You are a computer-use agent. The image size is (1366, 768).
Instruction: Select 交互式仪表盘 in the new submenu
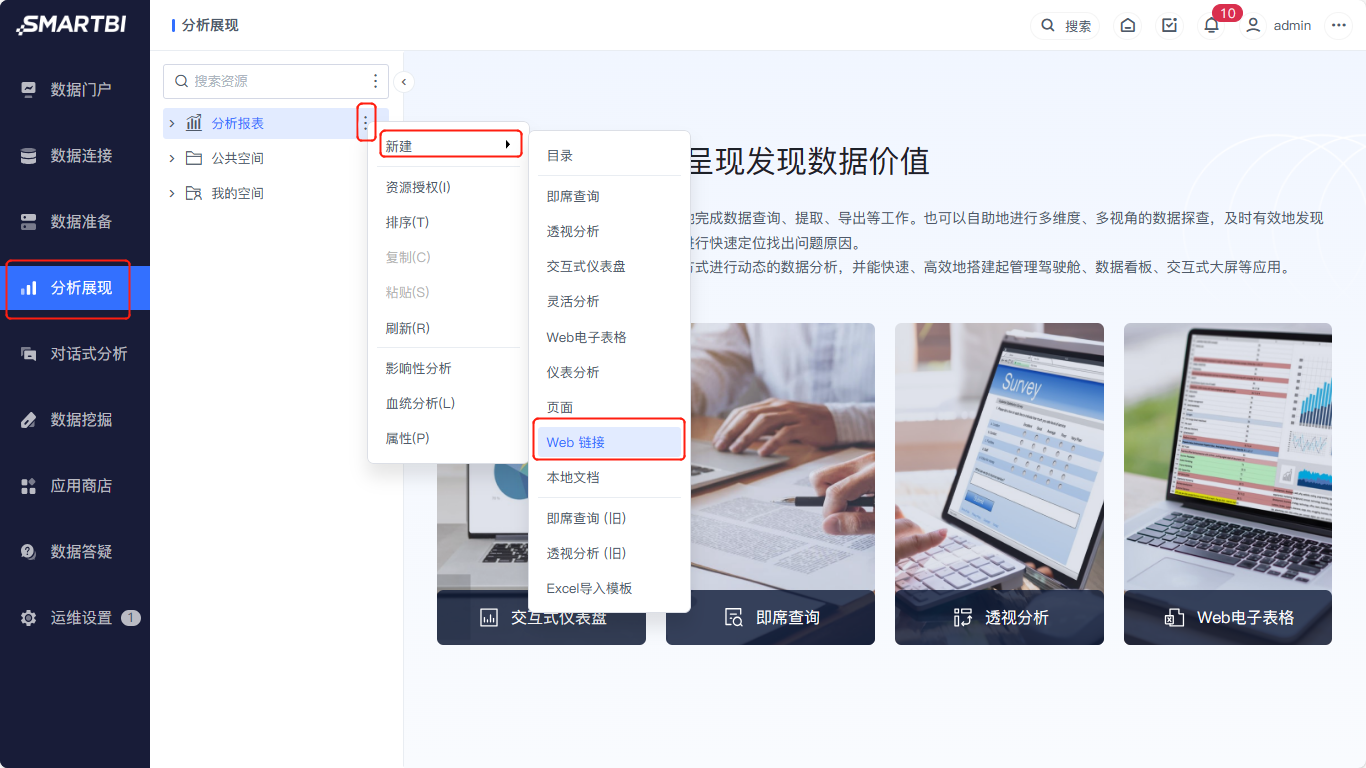[609, 266]
